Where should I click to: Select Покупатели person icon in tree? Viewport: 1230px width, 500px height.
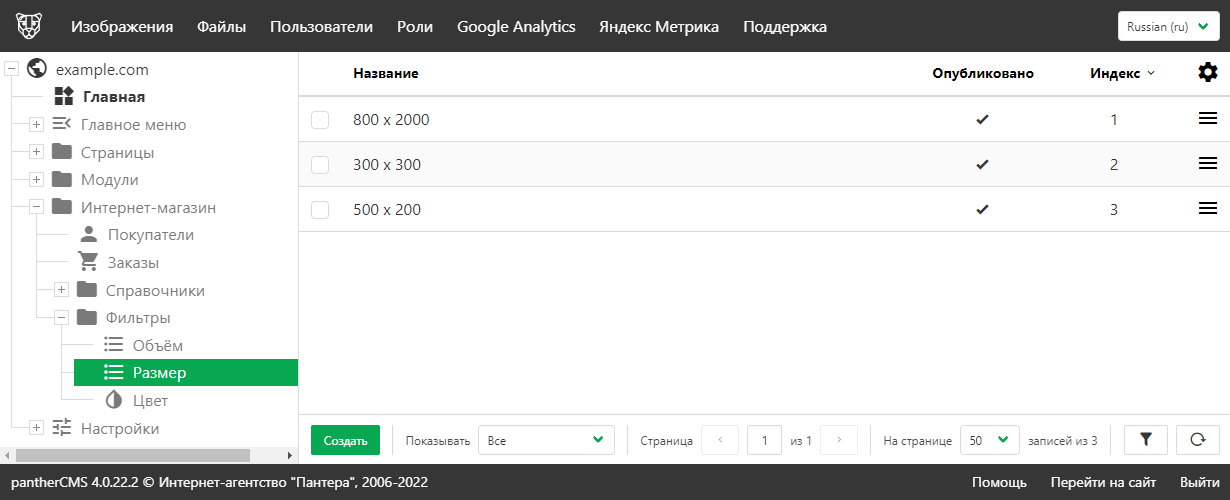pyautogui.click(x=90, y=235)
